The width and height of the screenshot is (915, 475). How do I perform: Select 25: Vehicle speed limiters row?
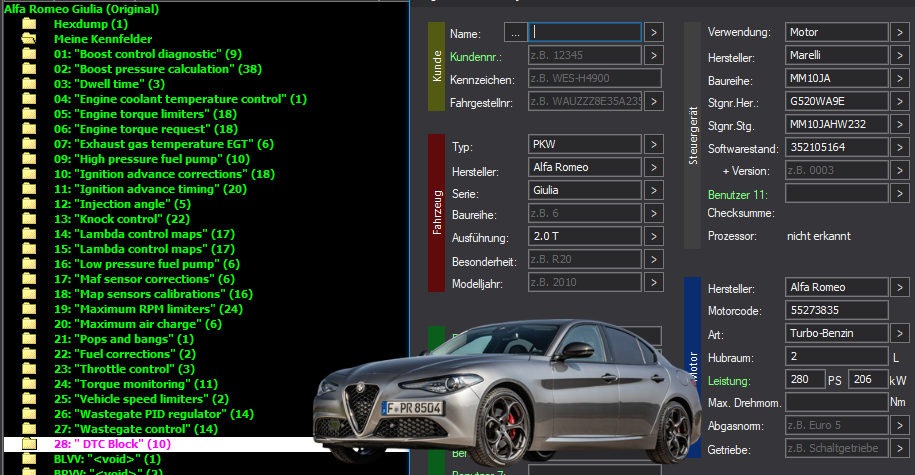click(x=141, y=399)
